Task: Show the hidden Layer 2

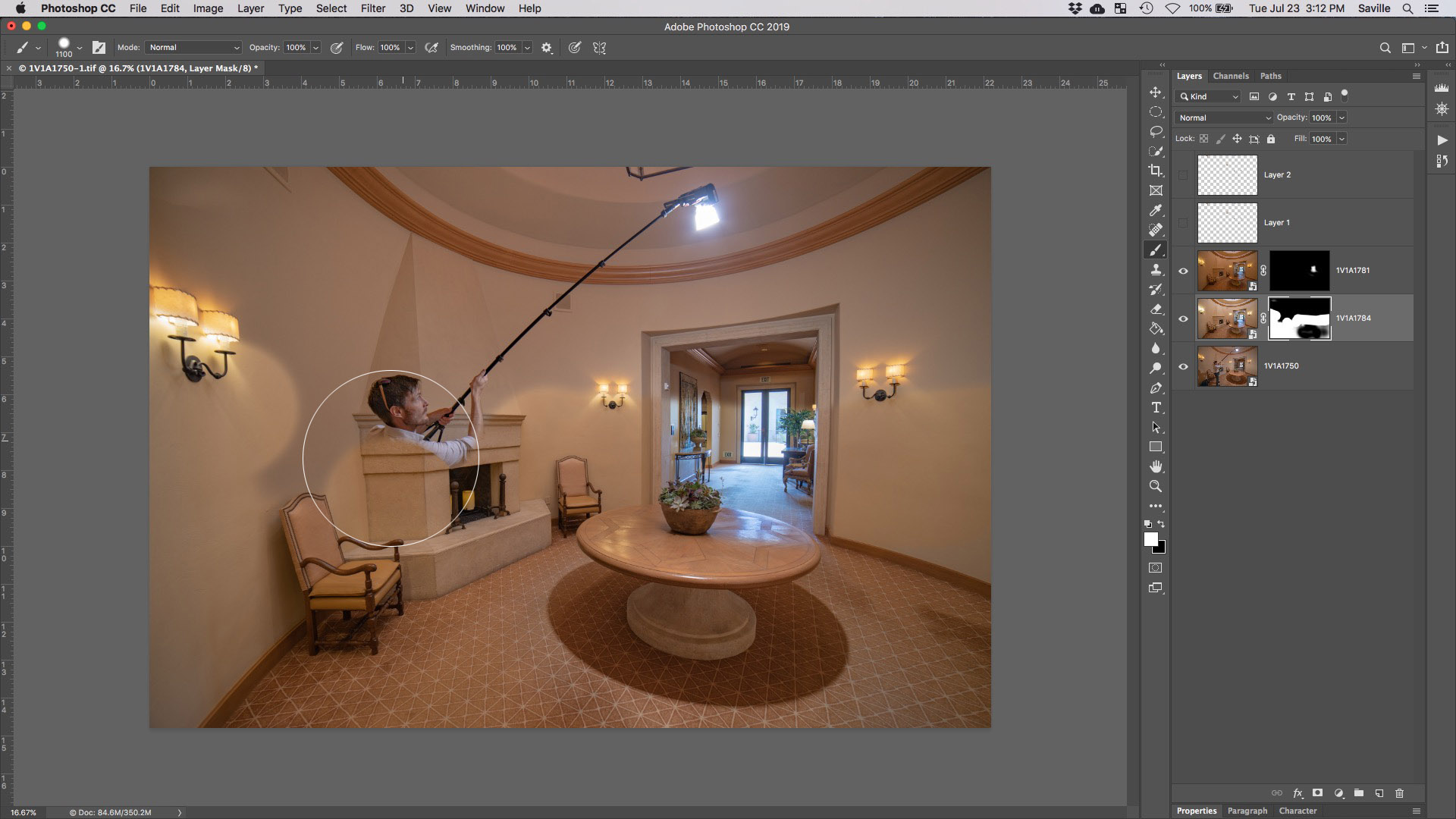Action: 1183,174
